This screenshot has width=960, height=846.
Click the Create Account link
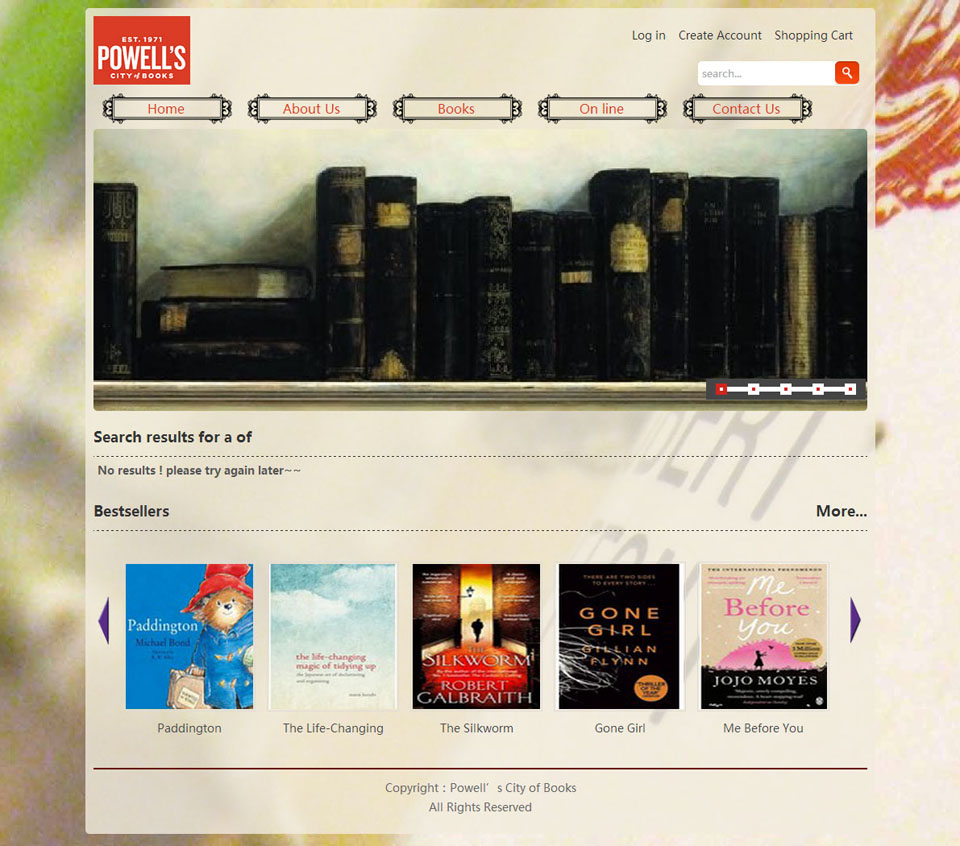tap(720, 36)
